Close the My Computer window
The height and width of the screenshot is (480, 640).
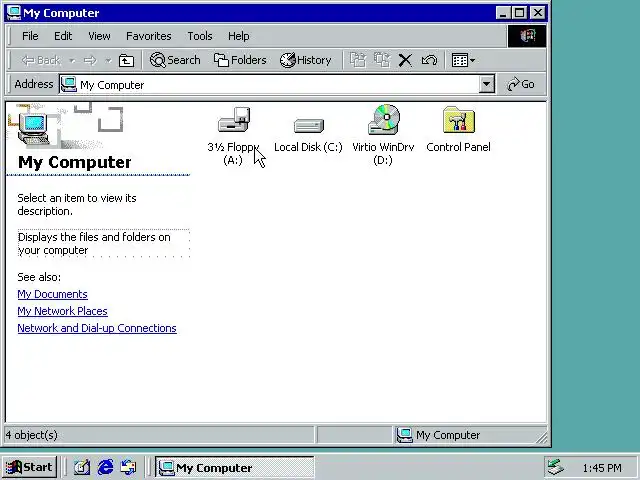(x=538, y=13)
